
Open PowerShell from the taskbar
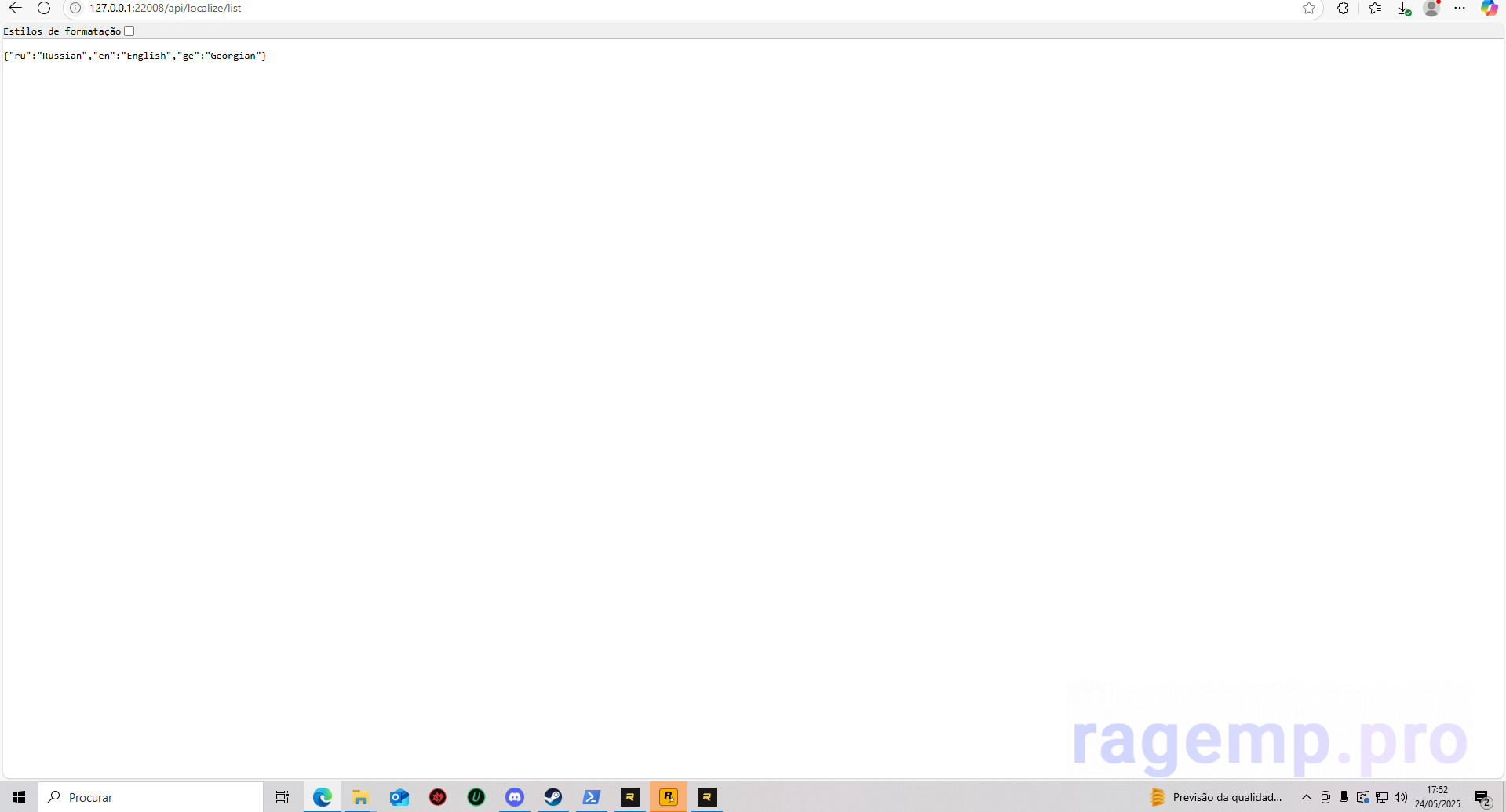pos(592,797)
